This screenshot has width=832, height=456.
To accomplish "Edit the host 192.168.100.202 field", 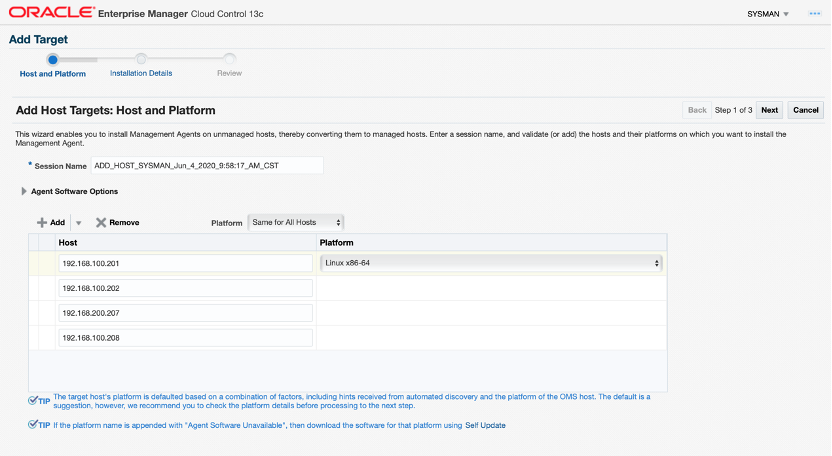I will (x=186, y=288).
